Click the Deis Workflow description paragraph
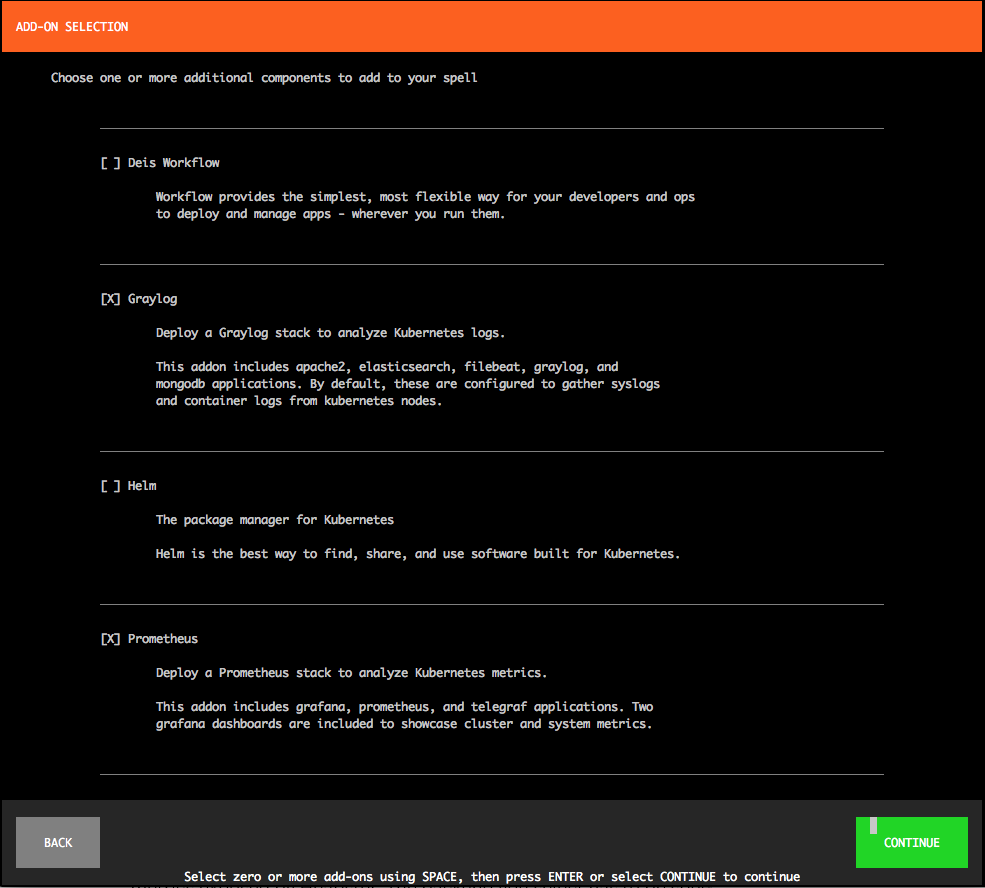 click(x=425, y=206)
